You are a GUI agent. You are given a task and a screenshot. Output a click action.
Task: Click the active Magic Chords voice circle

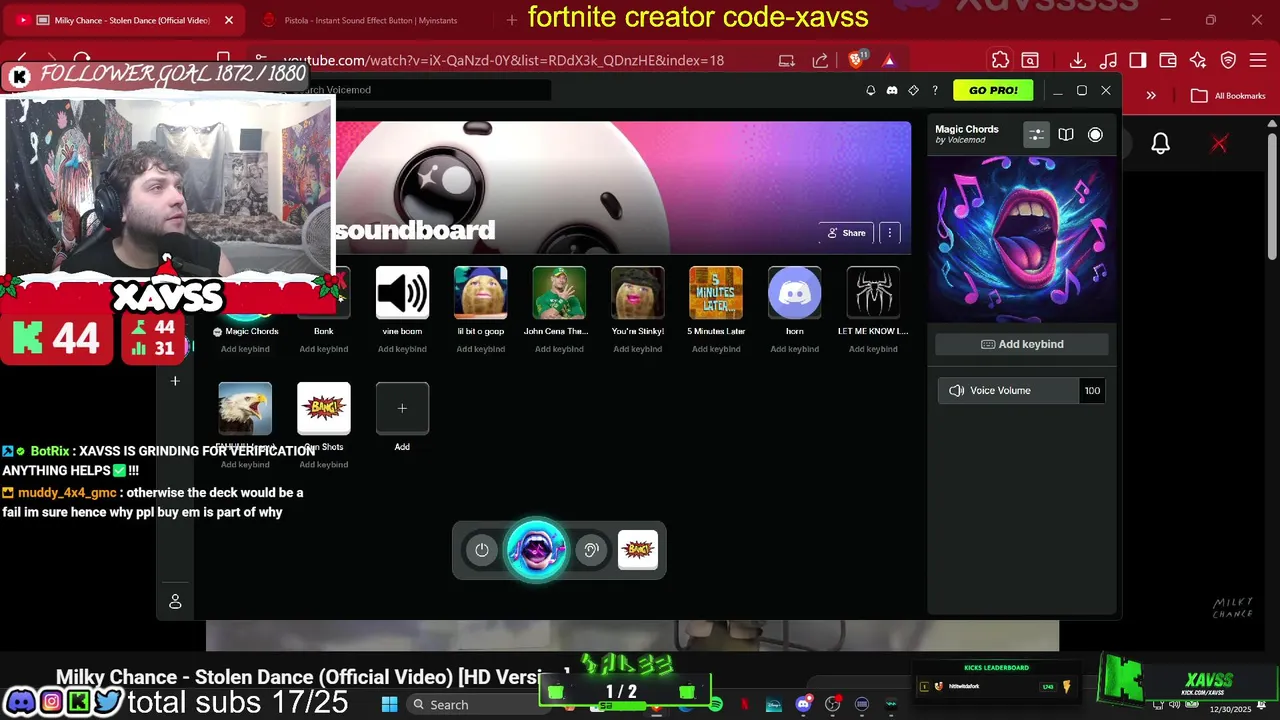coord(537,549)
